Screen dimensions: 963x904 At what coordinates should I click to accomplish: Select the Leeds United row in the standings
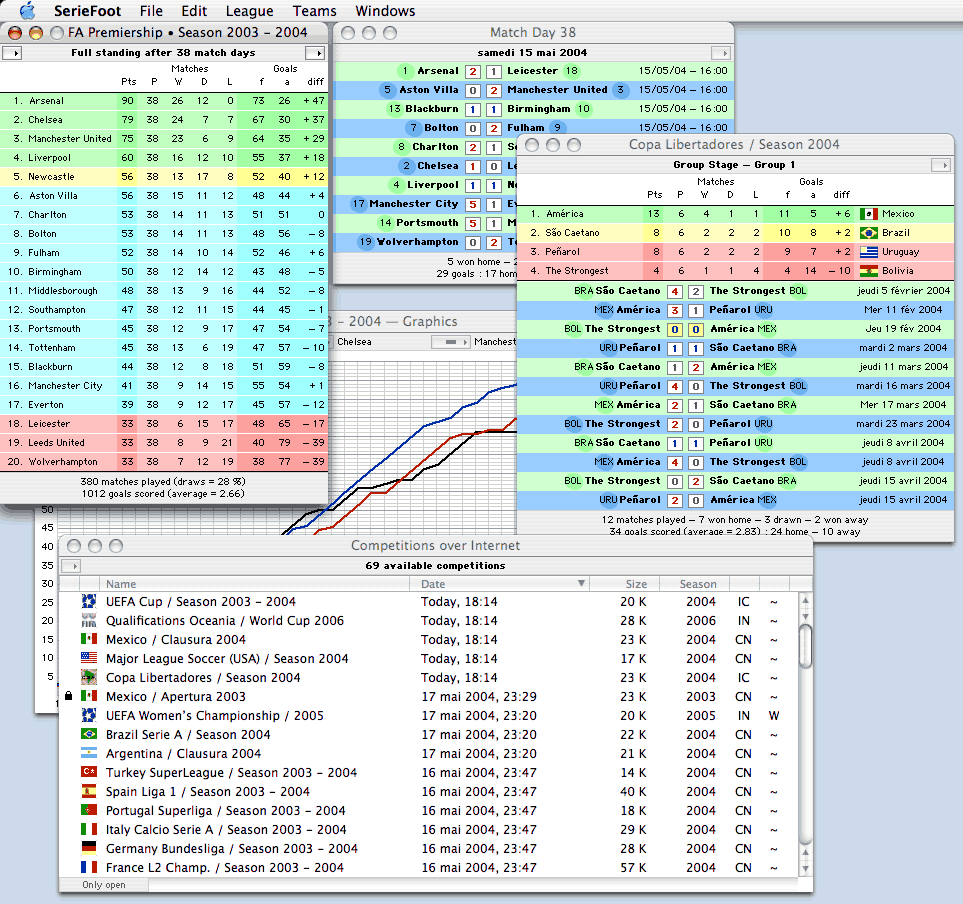point(164,443)
